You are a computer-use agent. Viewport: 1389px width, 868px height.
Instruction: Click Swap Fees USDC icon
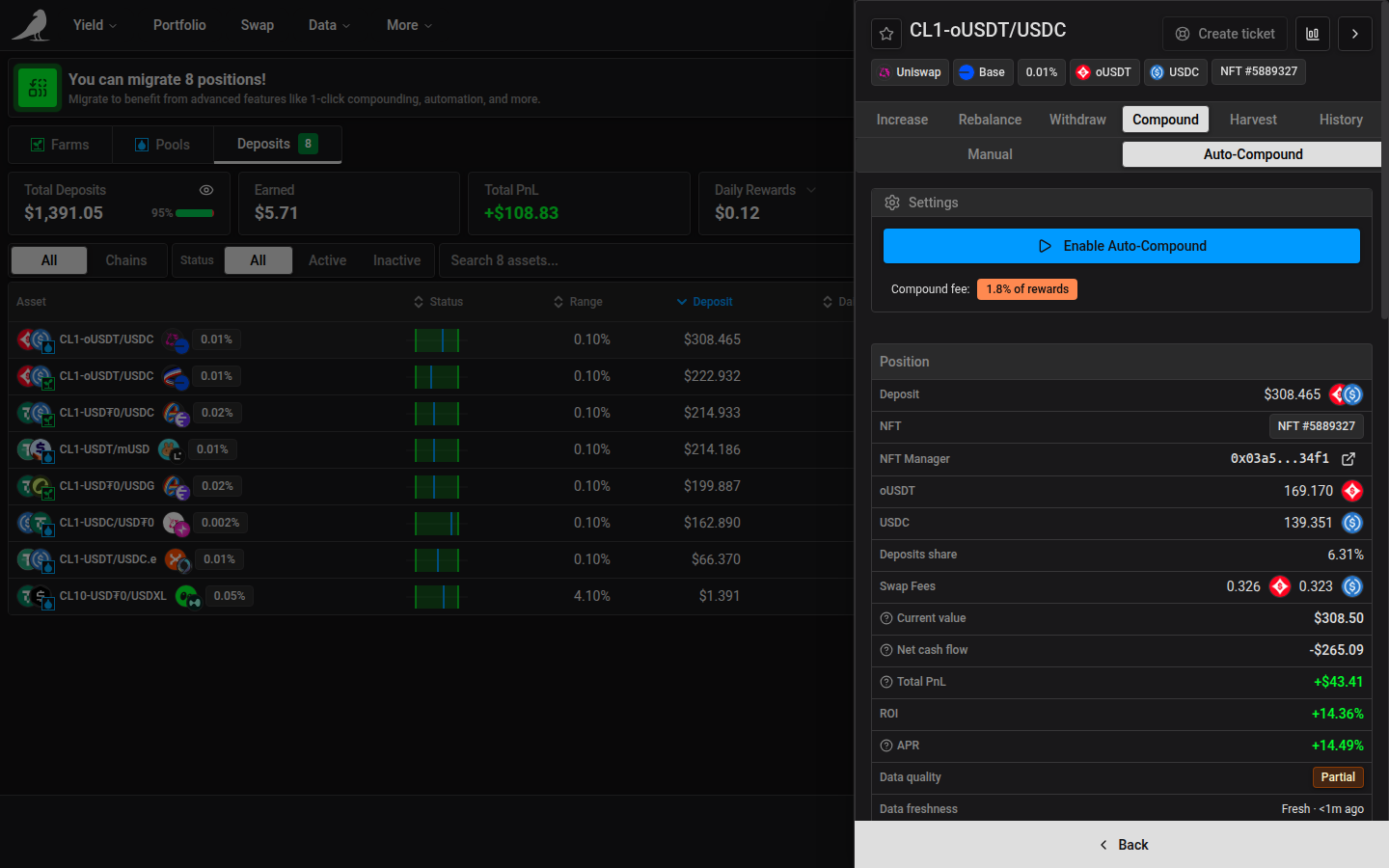(x=1352, y=586)
